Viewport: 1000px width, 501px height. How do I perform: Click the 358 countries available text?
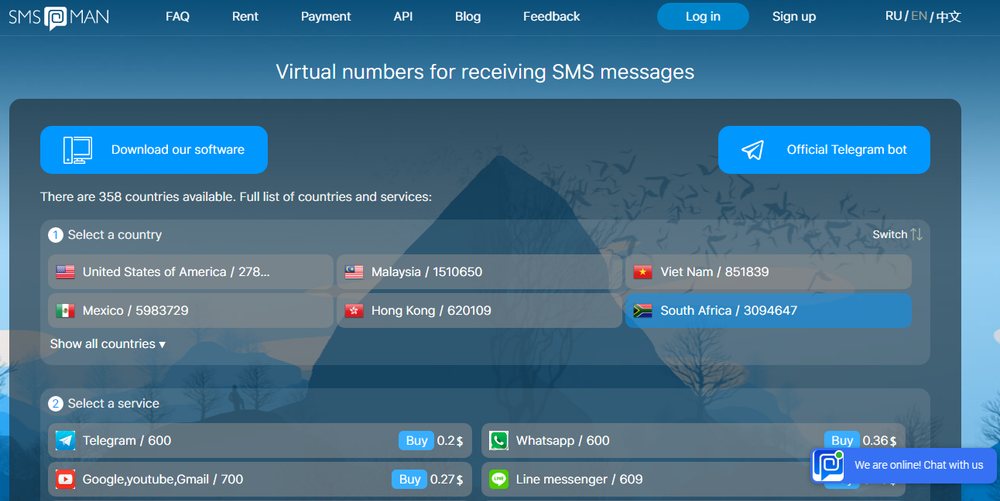236,197
